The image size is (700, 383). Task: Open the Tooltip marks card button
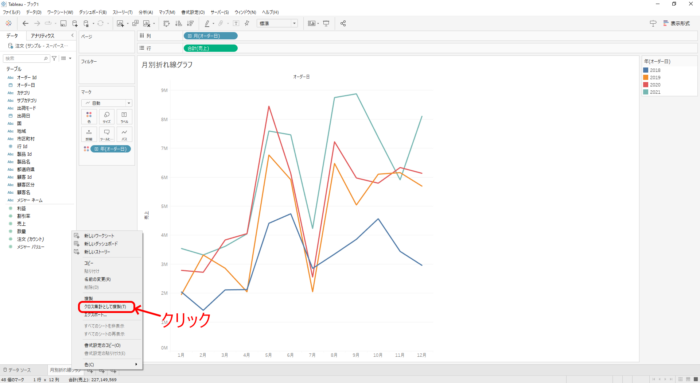pos(107,134)
